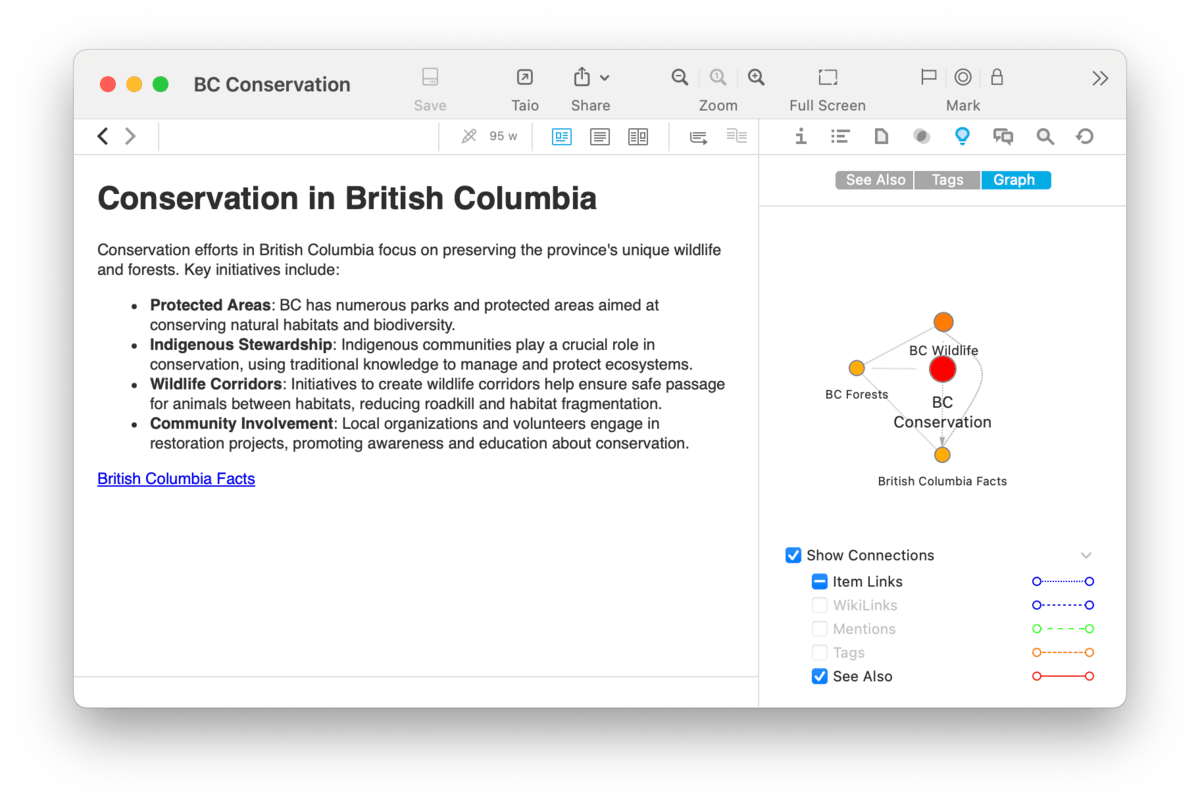Open the British Columbia Facts link

[x=176, y=479]
